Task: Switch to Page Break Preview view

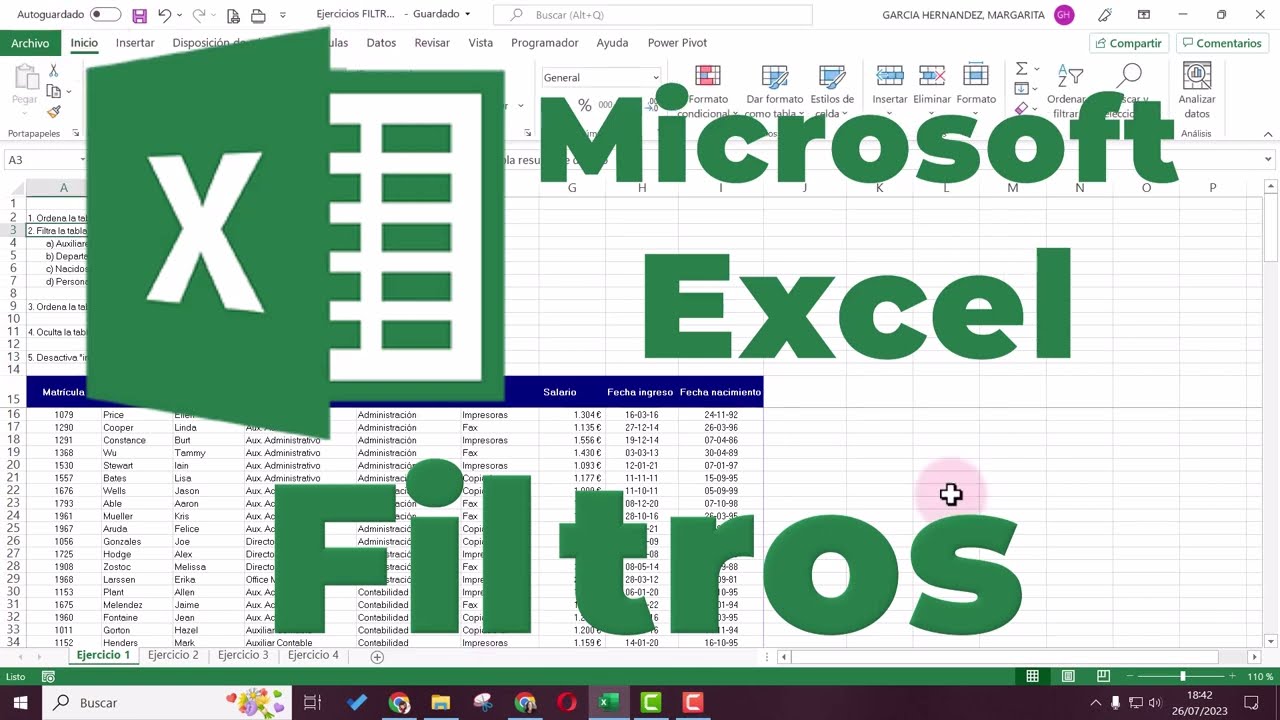Action: coord(1103,677)
